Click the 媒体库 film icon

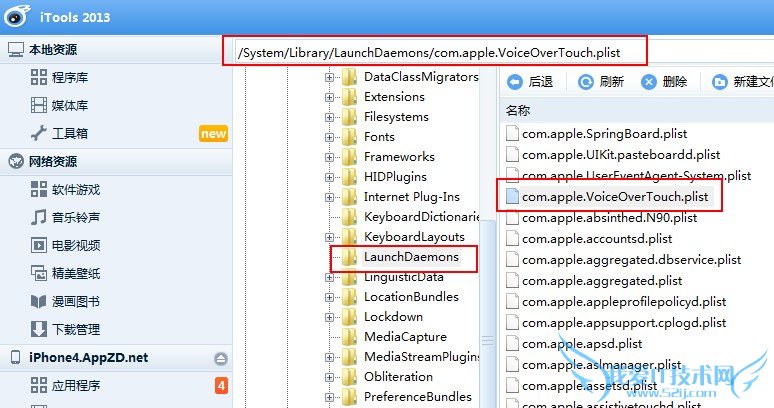coord(39,105)
